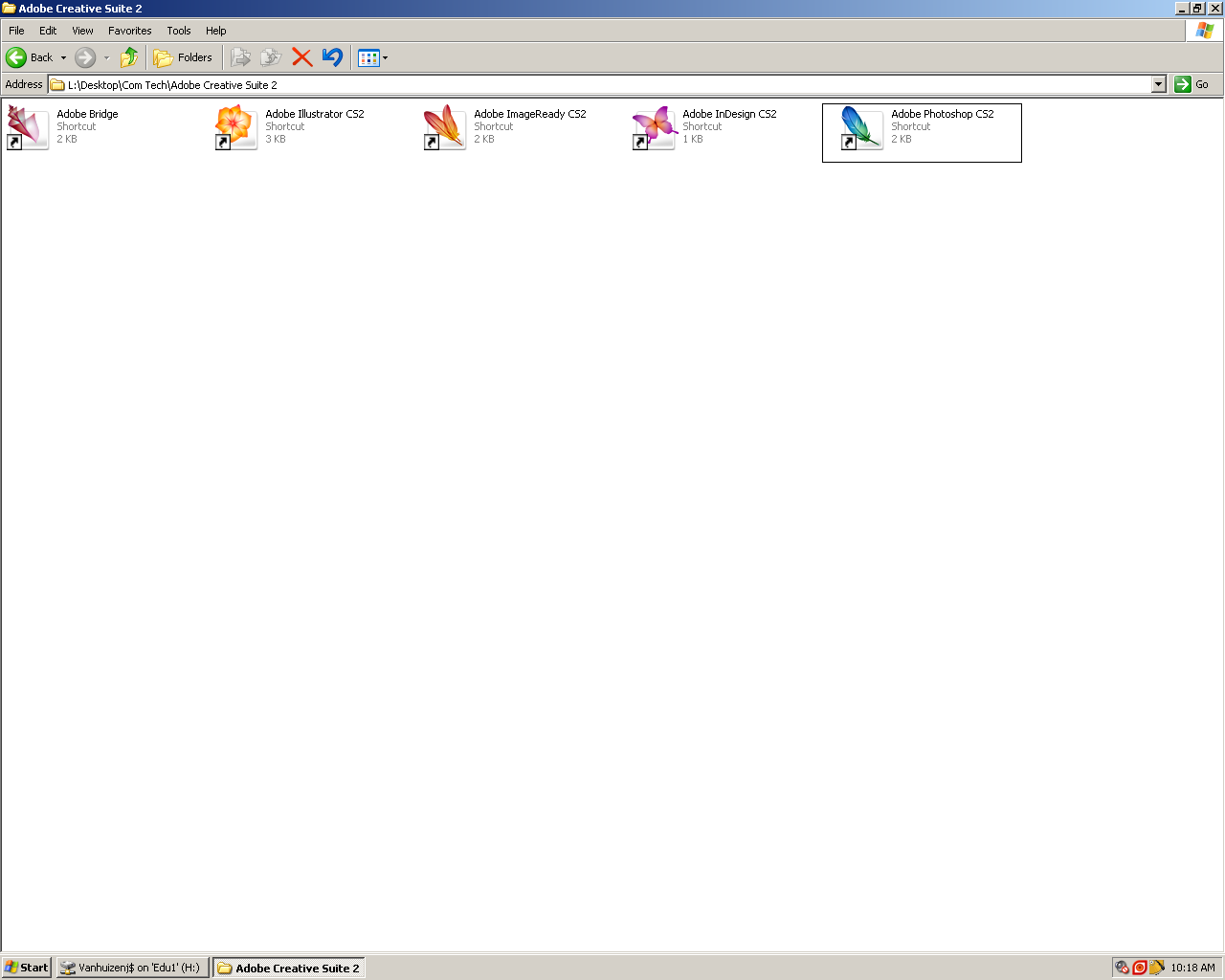Open the File menu

click(16, 31)
